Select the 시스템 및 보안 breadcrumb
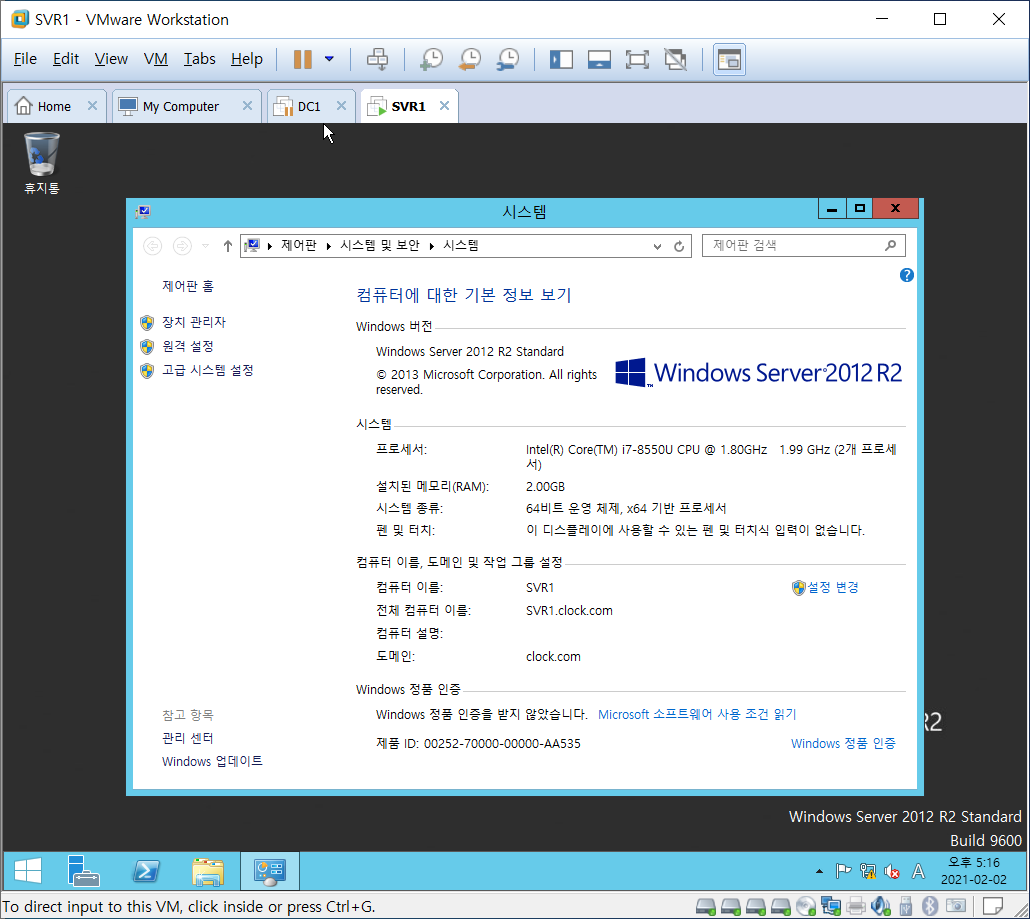This screenshot has width=1030, height=919. [x=379, y=245]
